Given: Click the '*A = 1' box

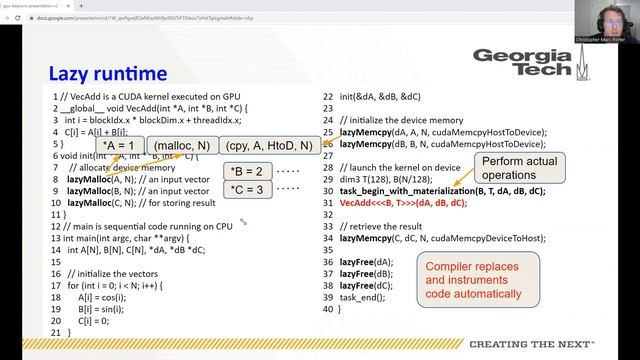Looking at the screenshot, I should pos(120,145).
